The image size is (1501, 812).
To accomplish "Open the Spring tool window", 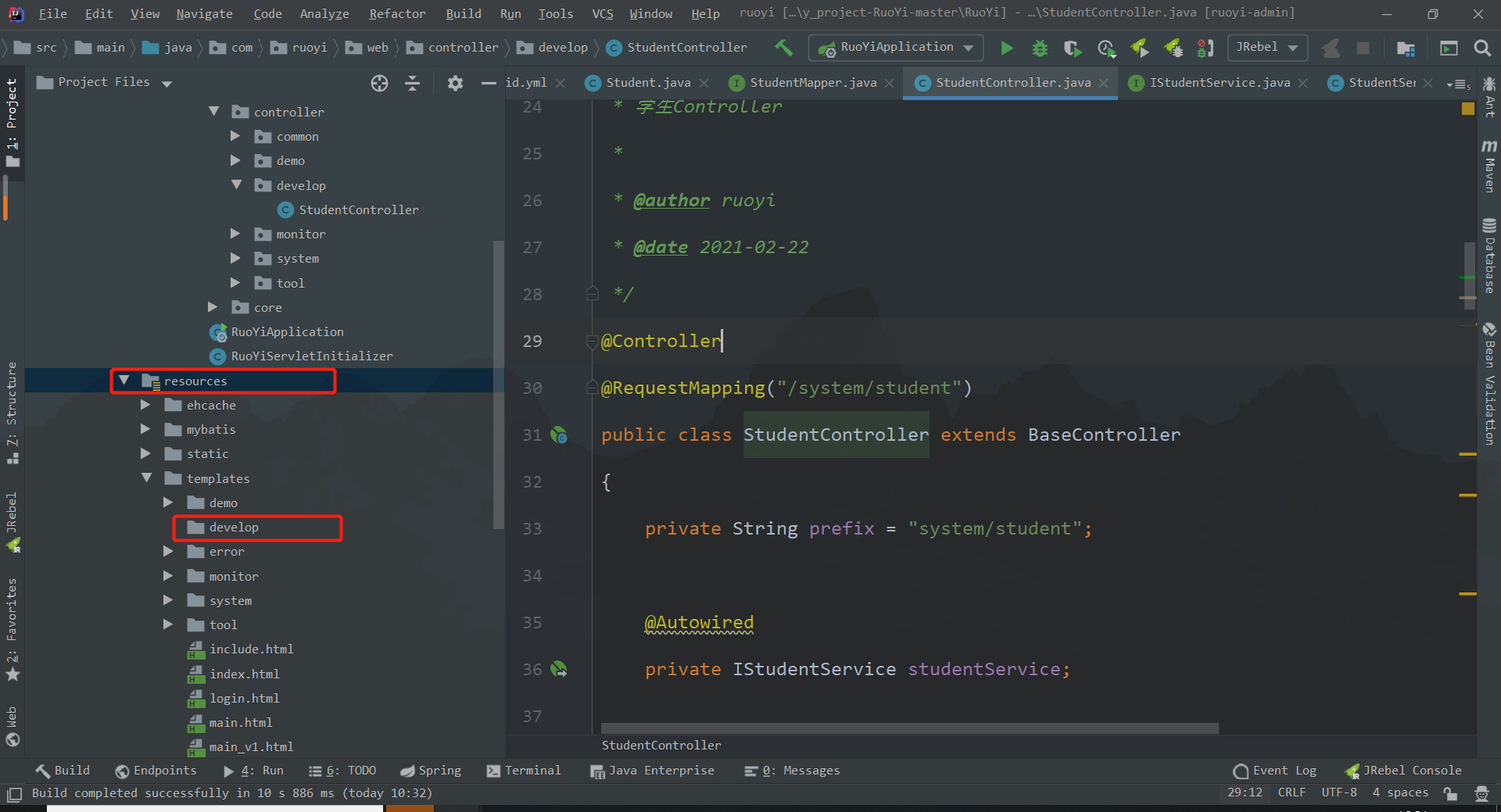I will click(x=431, y=771).
